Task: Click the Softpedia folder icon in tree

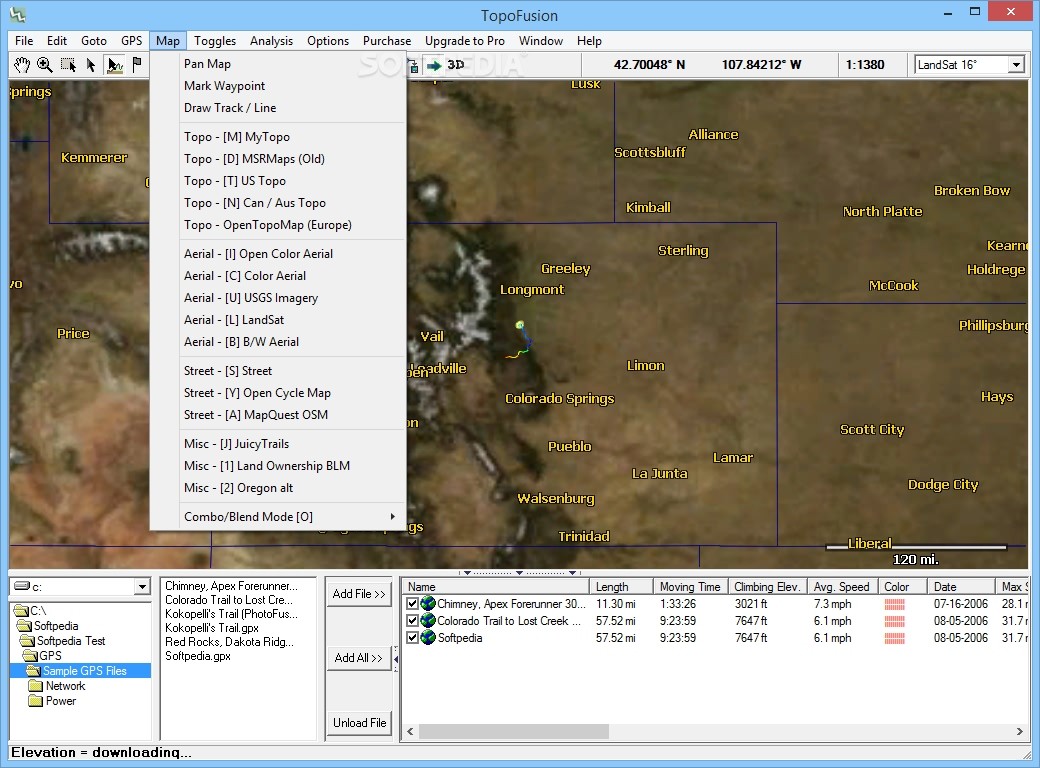Action: 25,626
